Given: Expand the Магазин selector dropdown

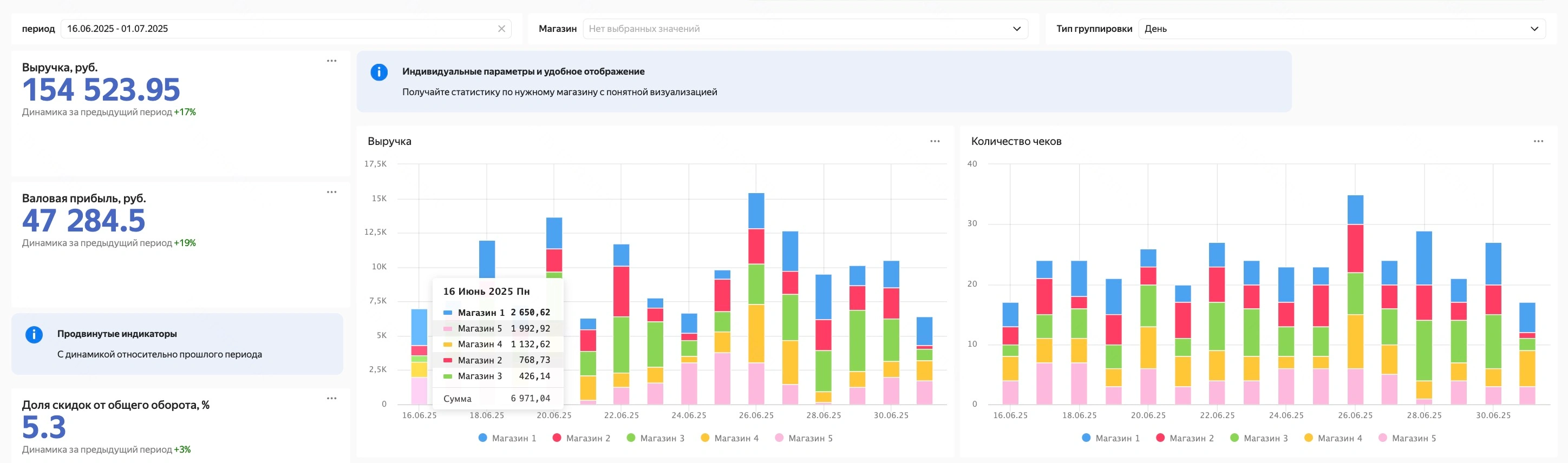Looking at the screenshot, I should [x=805, y=29].
